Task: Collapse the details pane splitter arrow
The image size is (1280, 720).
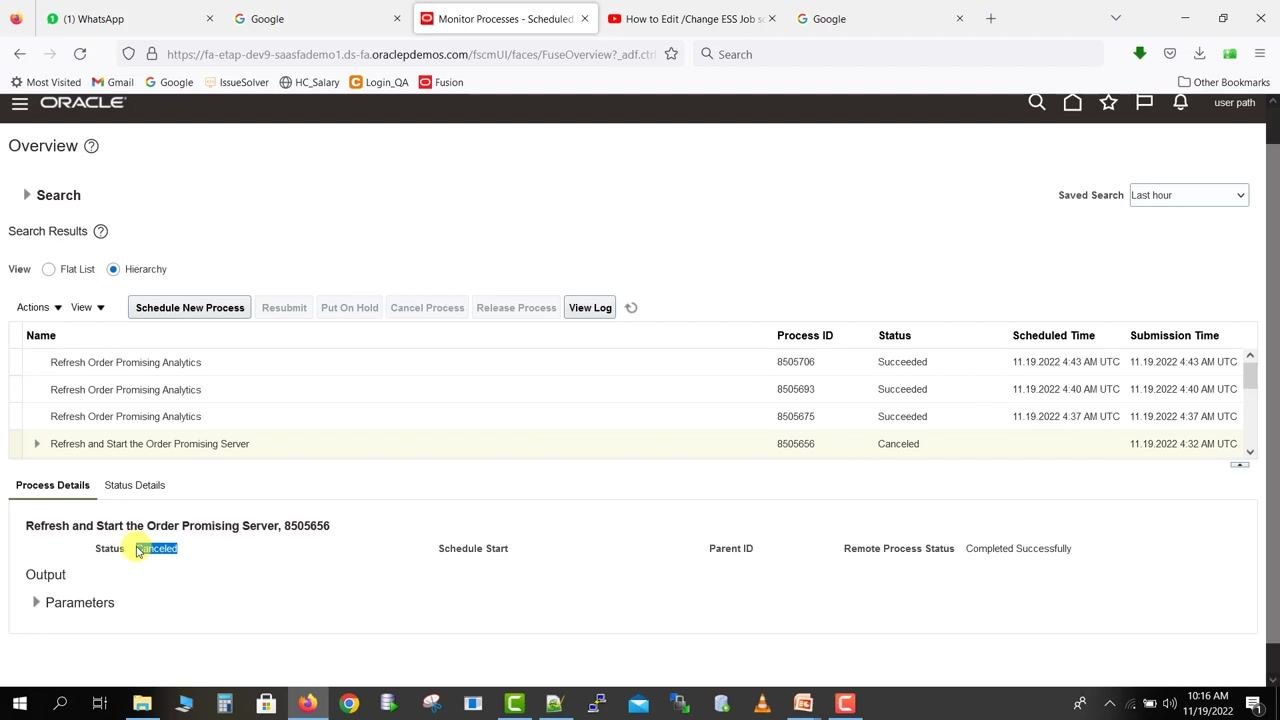Action: [1240, 464]
